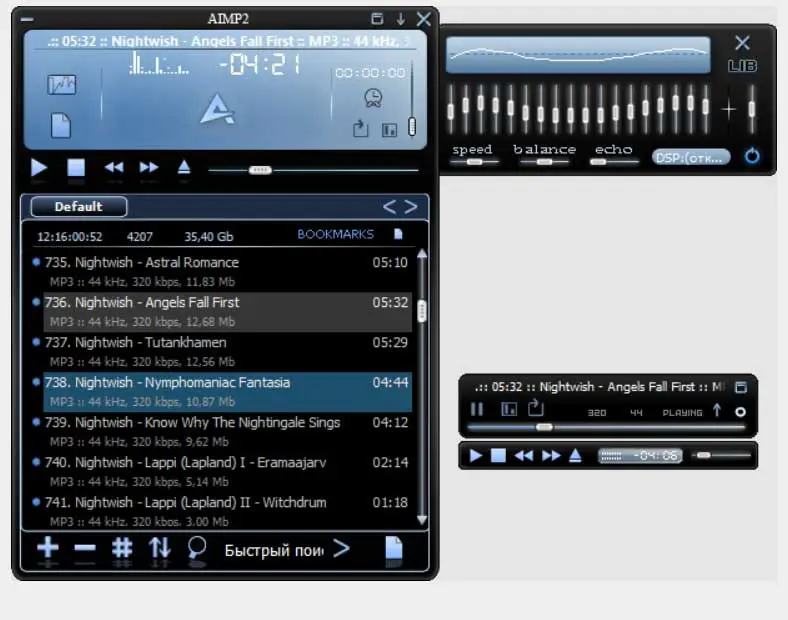The image size is (788, 620).
Task: Adjust mini player seek slider
Action: (544, 428)
